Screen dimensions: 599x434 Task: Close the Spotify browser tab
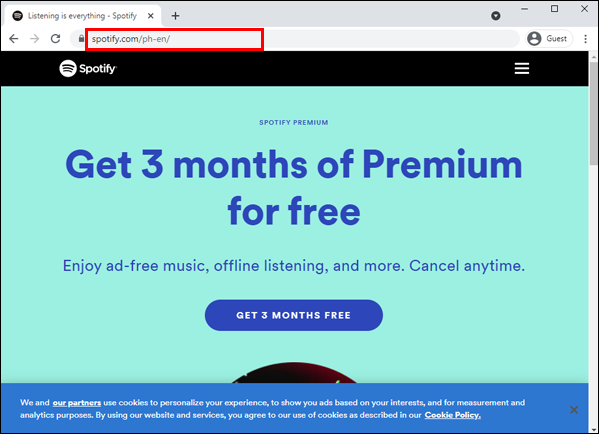[x=151, y=16]
